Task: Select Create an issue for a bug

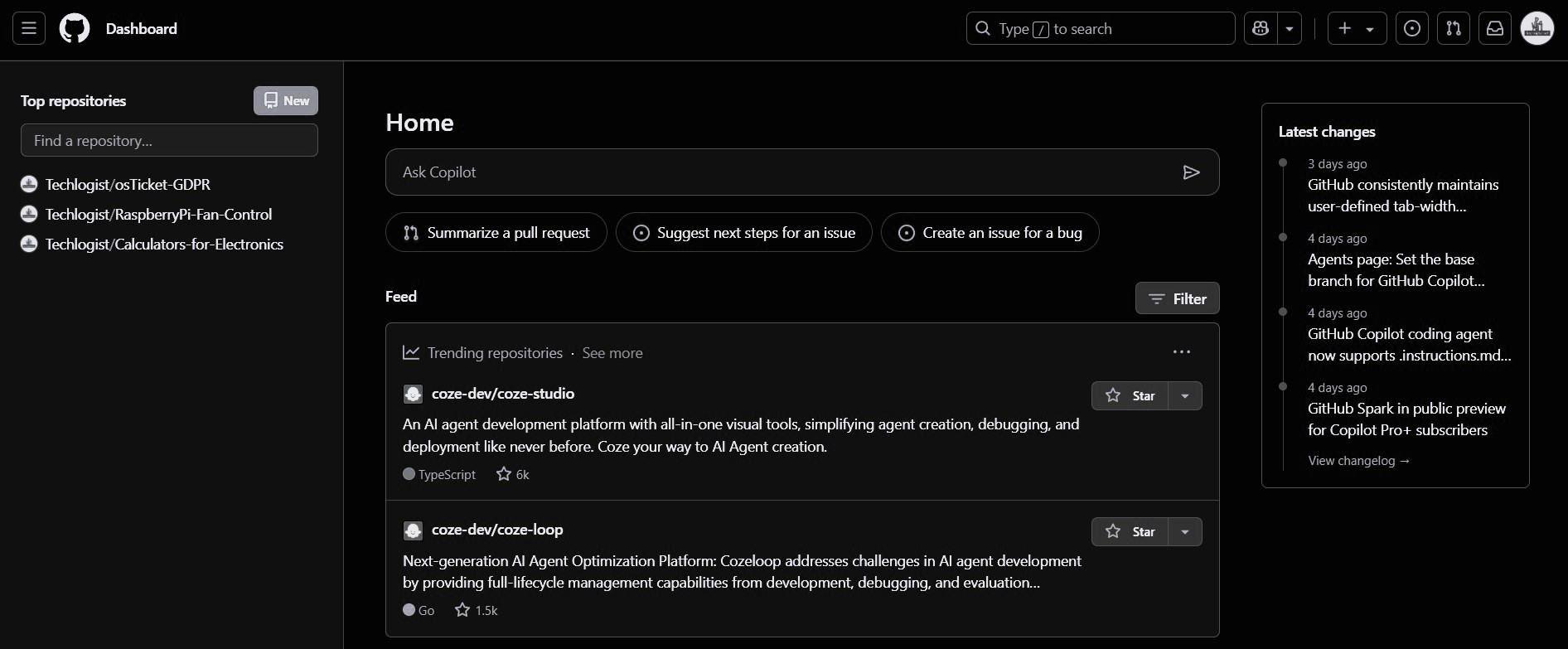Action: tap(990, 232)
